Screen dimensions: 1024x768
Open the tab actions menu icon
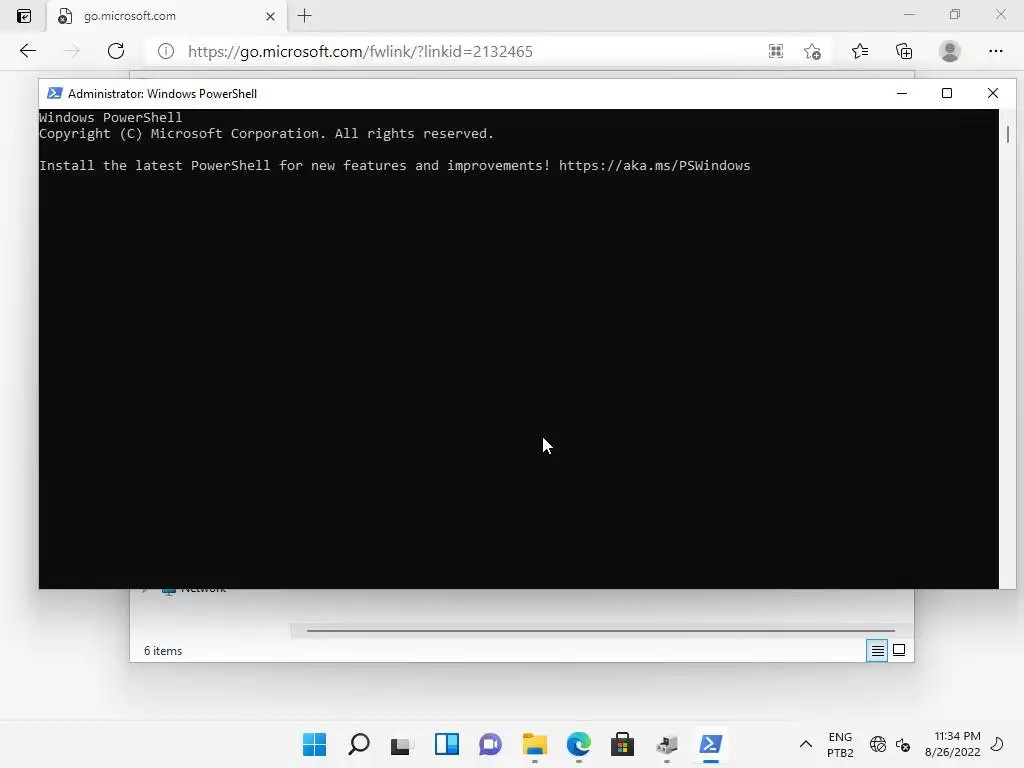pos(24,16)
